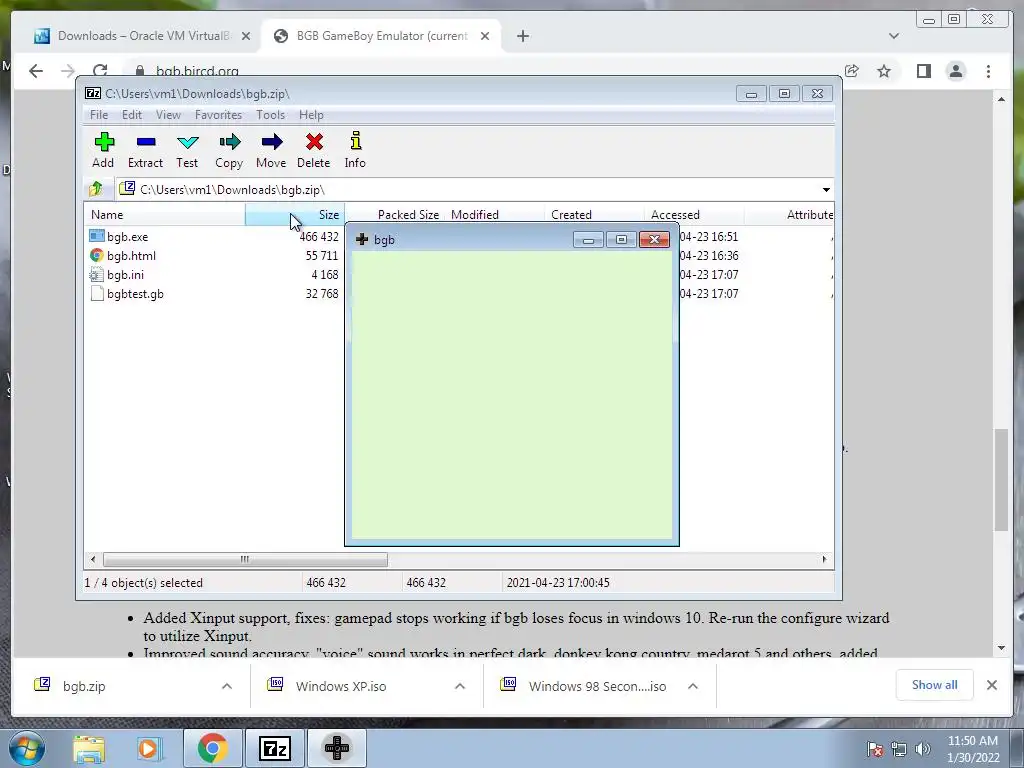
Task: Run the Test archive tool
Action: [187, 142]
